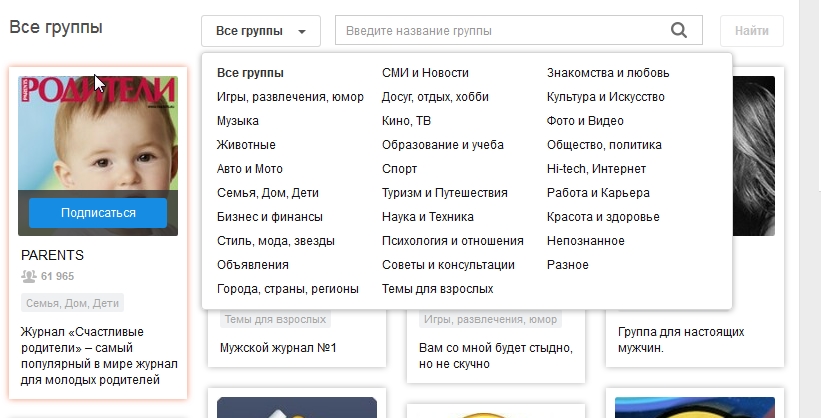This screenshot has width=821, height=418.
Task: Select СМИ и Новости category
Action: point(425,73)
